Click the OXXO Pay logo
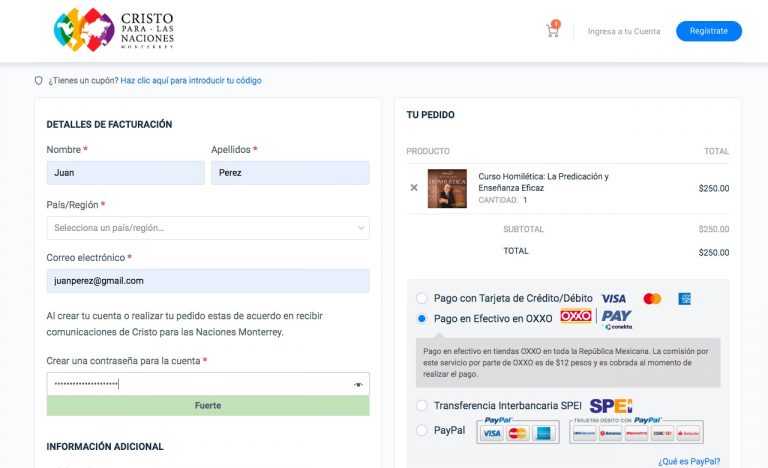Screen dimensions: 768x468 point(596,318)
